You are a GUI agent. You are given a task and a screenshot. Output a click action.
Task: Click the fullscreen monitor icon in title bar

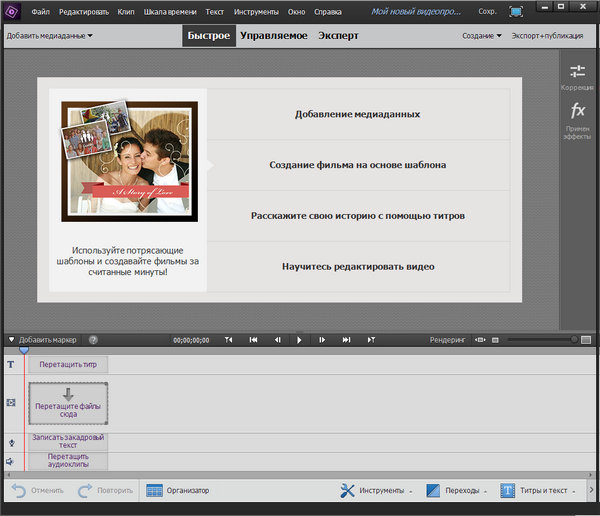click(514, 12)
